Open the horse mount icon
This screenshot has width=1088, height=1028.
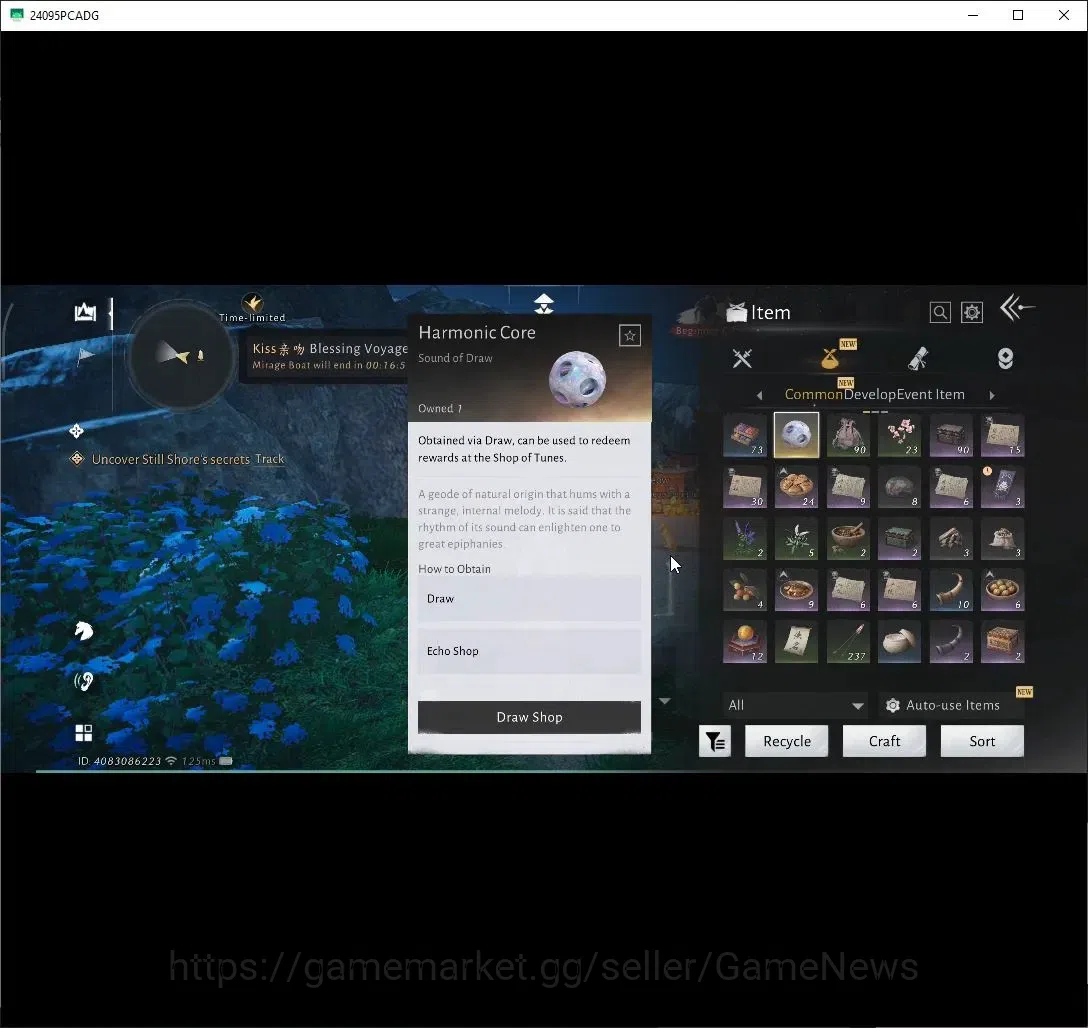coord(83,631)
